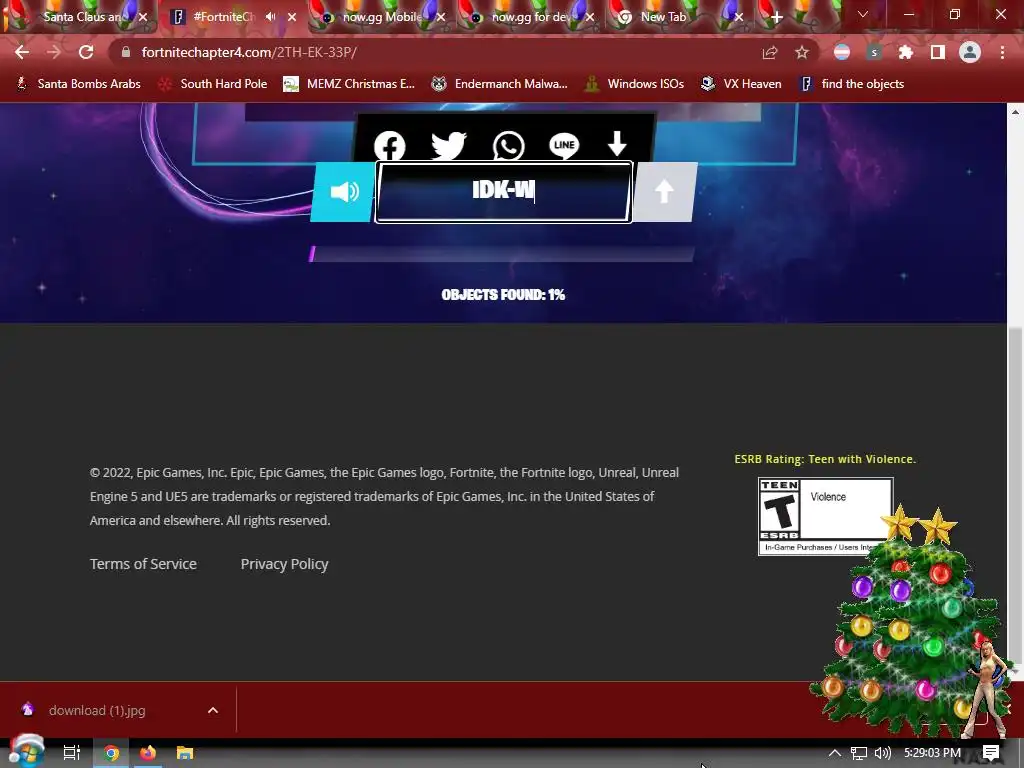Click the code input field showing IDK-W
The width and height of the screenshot is (1024, 768).
pyautogui.click(x=504, y=191)
